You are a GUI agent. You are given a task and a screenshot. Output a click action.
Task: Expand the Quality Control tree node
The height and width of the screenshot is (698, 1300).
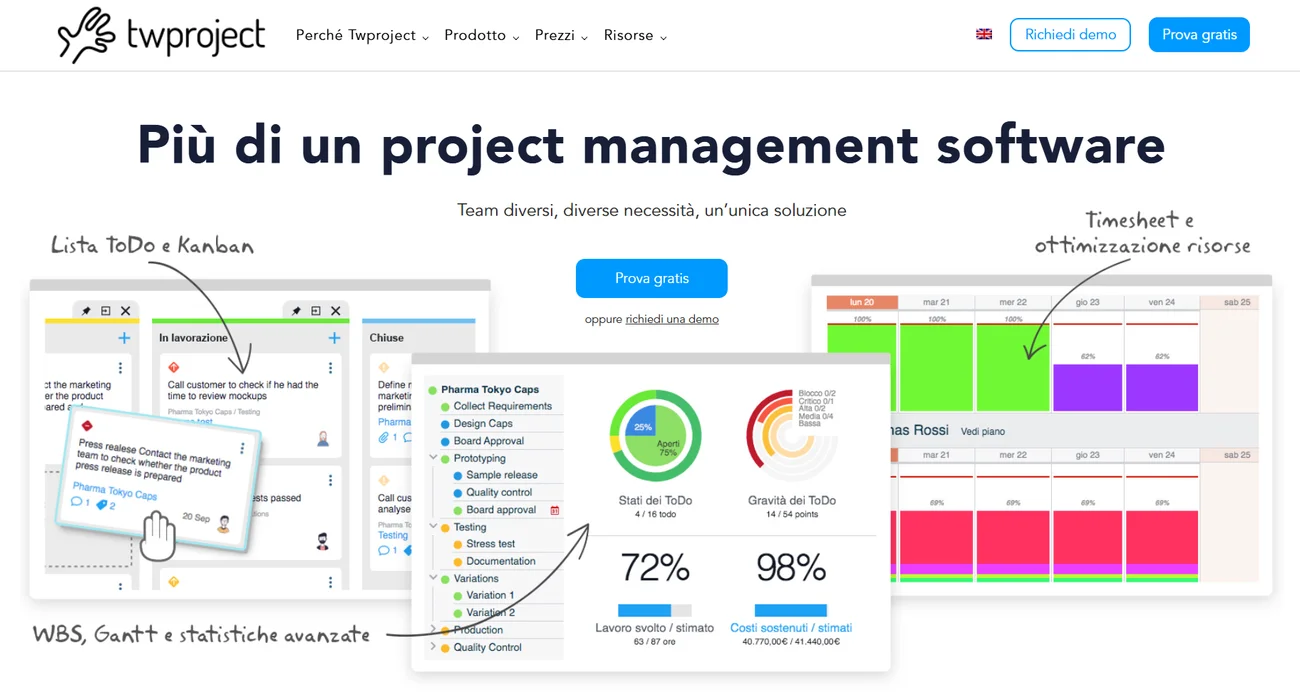(x=433, y=647)
